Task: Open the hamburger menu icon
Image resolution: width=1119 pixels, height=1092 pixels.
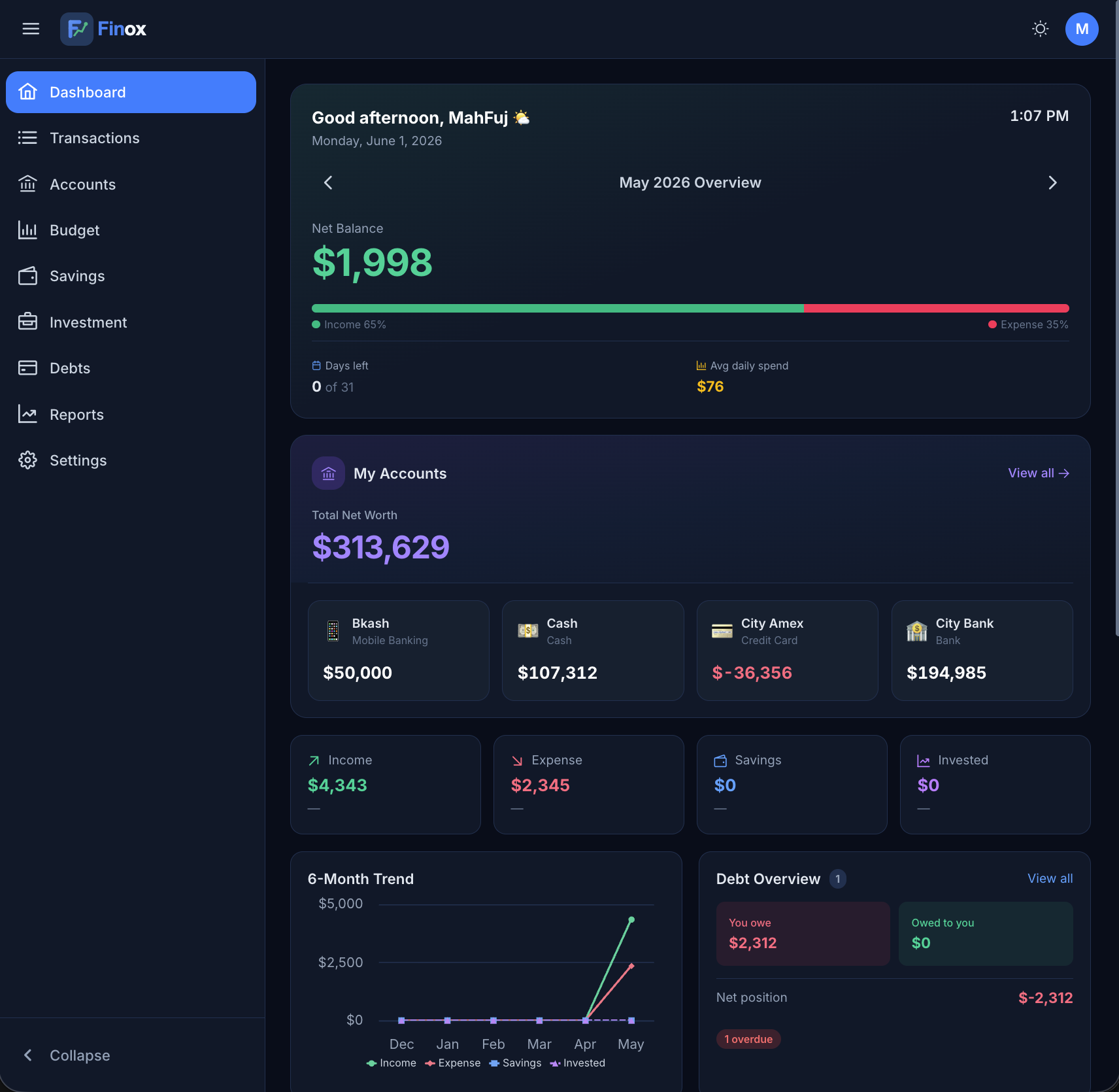Action: tap(31, 29)
